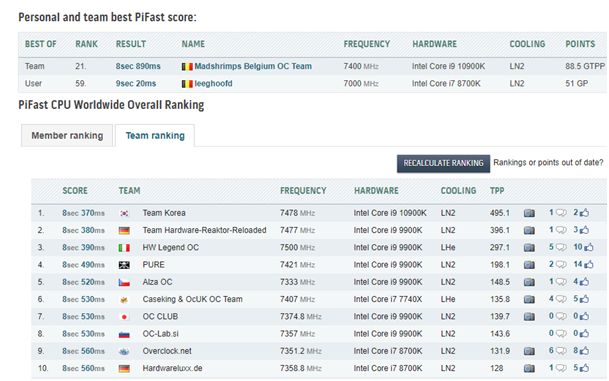This screenshot has height=381, width=609.
Task: Click Team Korea team name
Action: (164, 213)
